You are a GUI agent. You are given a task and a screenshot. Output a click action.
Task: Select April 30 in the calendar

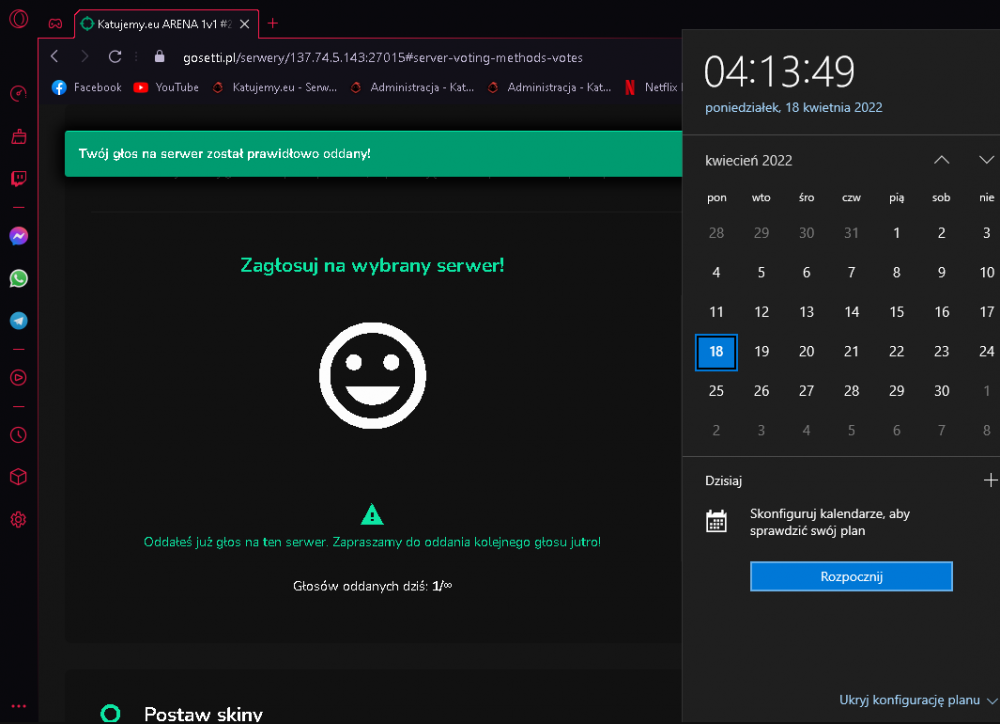point(941,391)
